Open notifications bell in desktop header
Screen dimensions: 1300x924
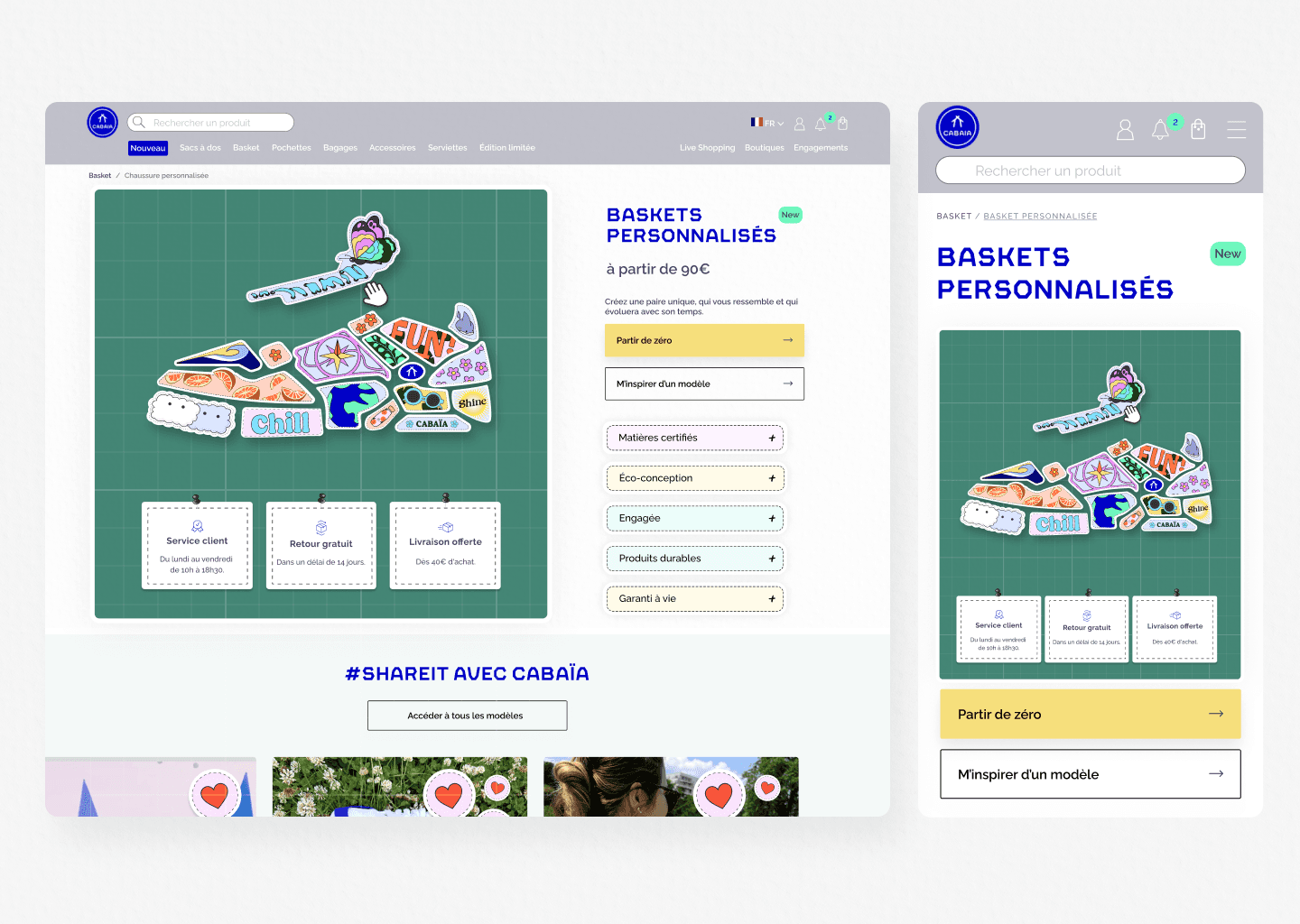pyautogui.click(x=821, y=124)
